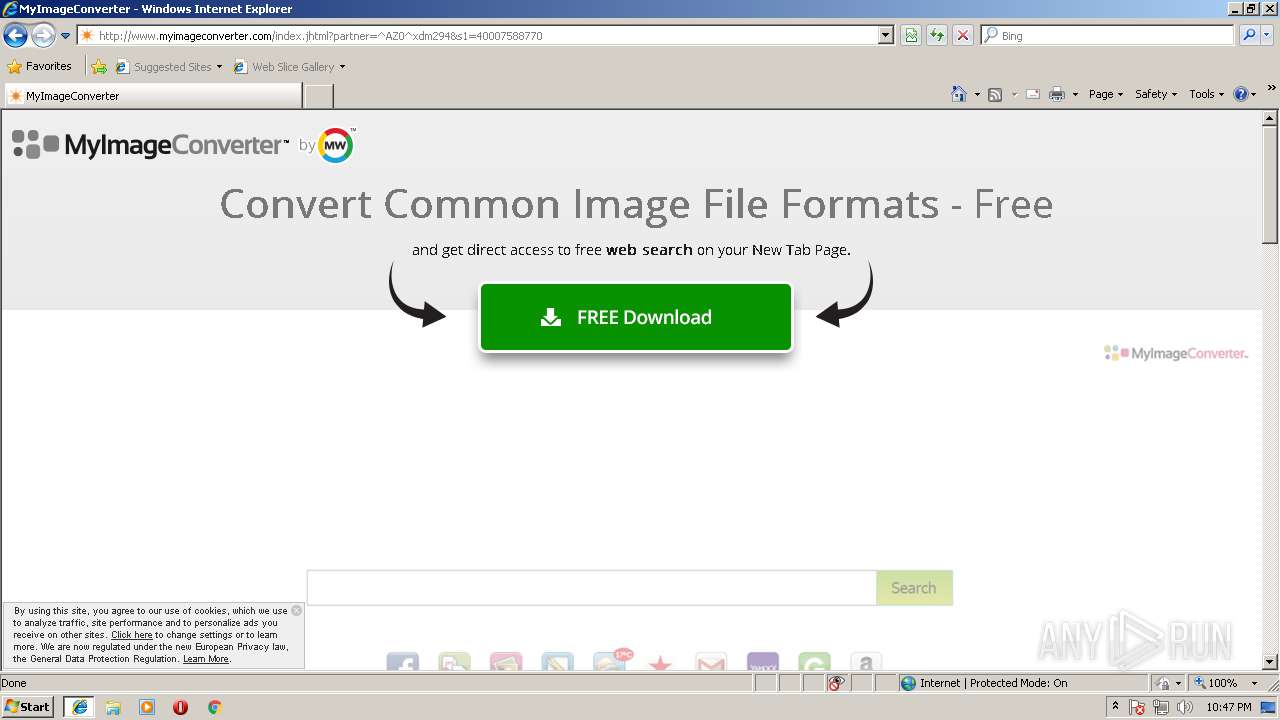Click the vertical scrollbar down arrow
1280x720 pixels.
tap(1270, 661)
